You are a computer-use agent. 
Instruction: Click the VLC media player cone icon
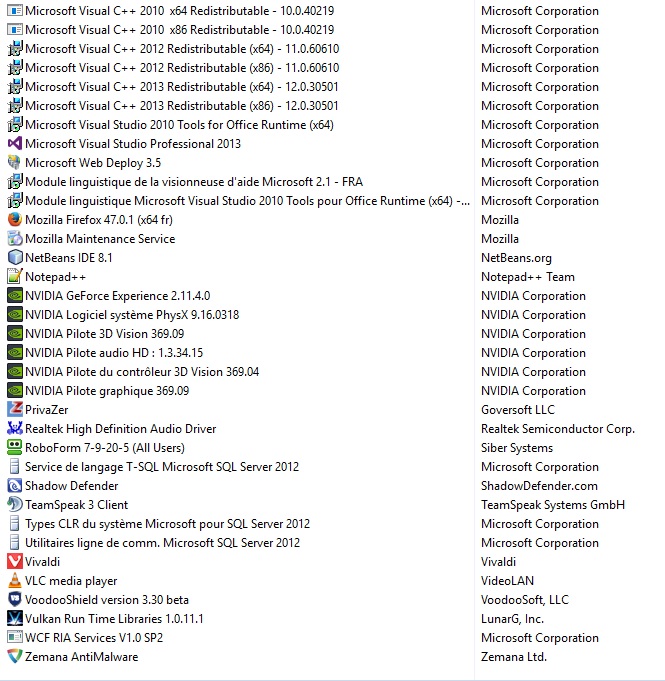(x=15, y=580)
